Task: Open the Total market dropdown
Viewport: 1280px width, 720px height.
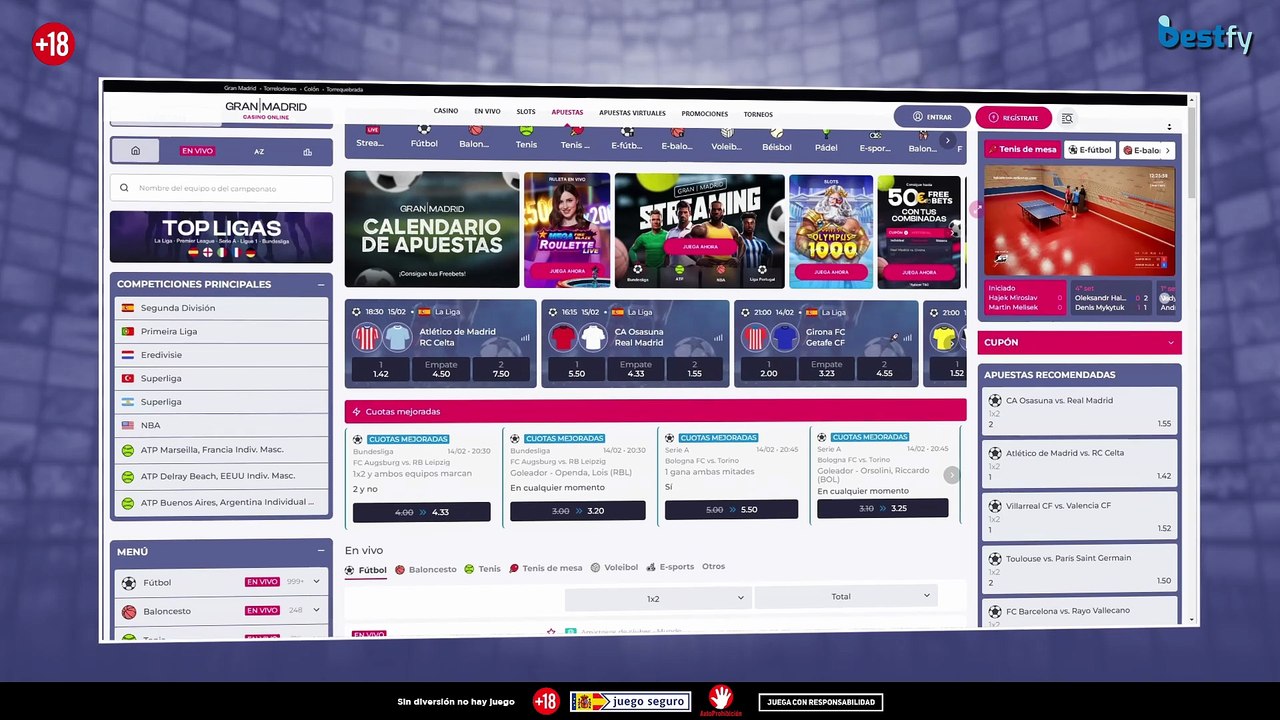Action: pyautogui.click(x=846, y=596)
